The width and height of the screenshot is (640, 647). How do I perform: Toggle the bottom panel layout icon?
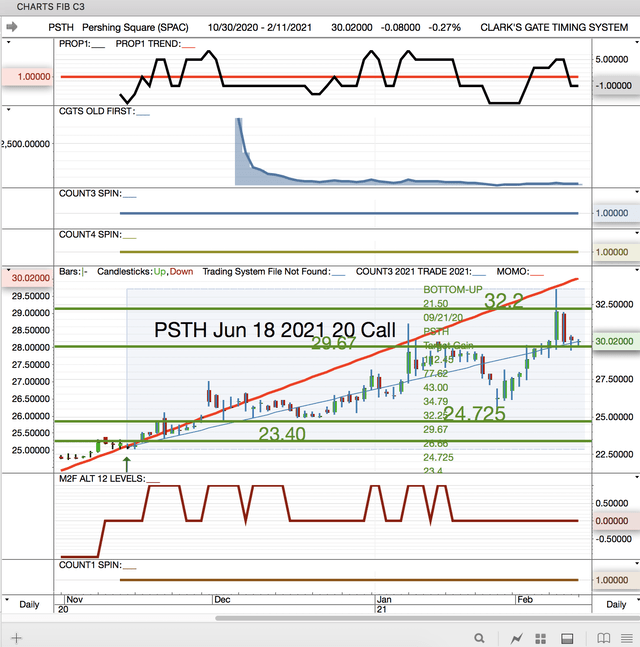[x=567, y=638]
